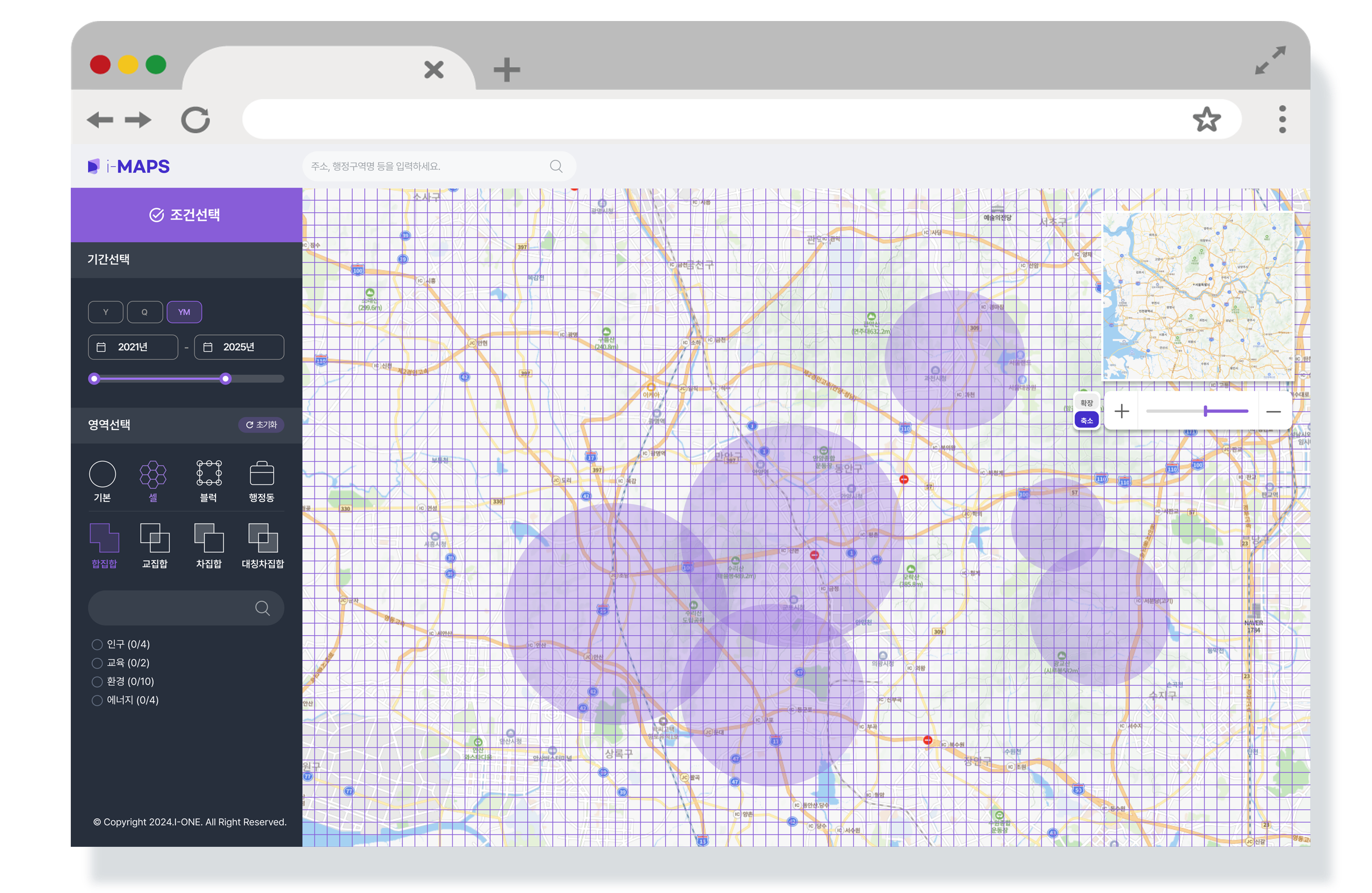Go forward with browser forward arrow

click(x=138, y=120)
